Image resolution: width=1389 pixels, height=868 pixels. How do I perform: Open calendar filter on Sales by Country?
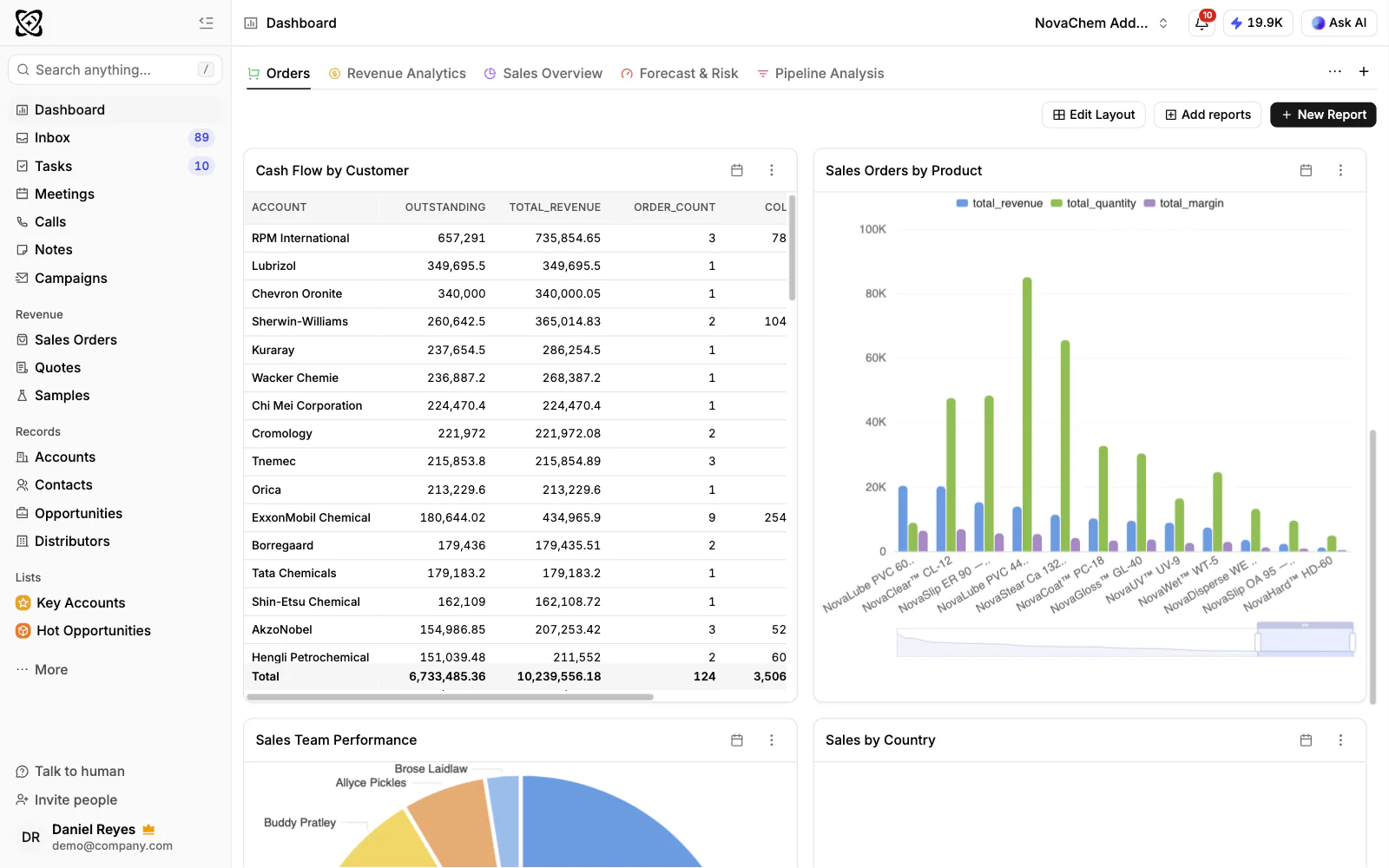[x=1306, y=740]
